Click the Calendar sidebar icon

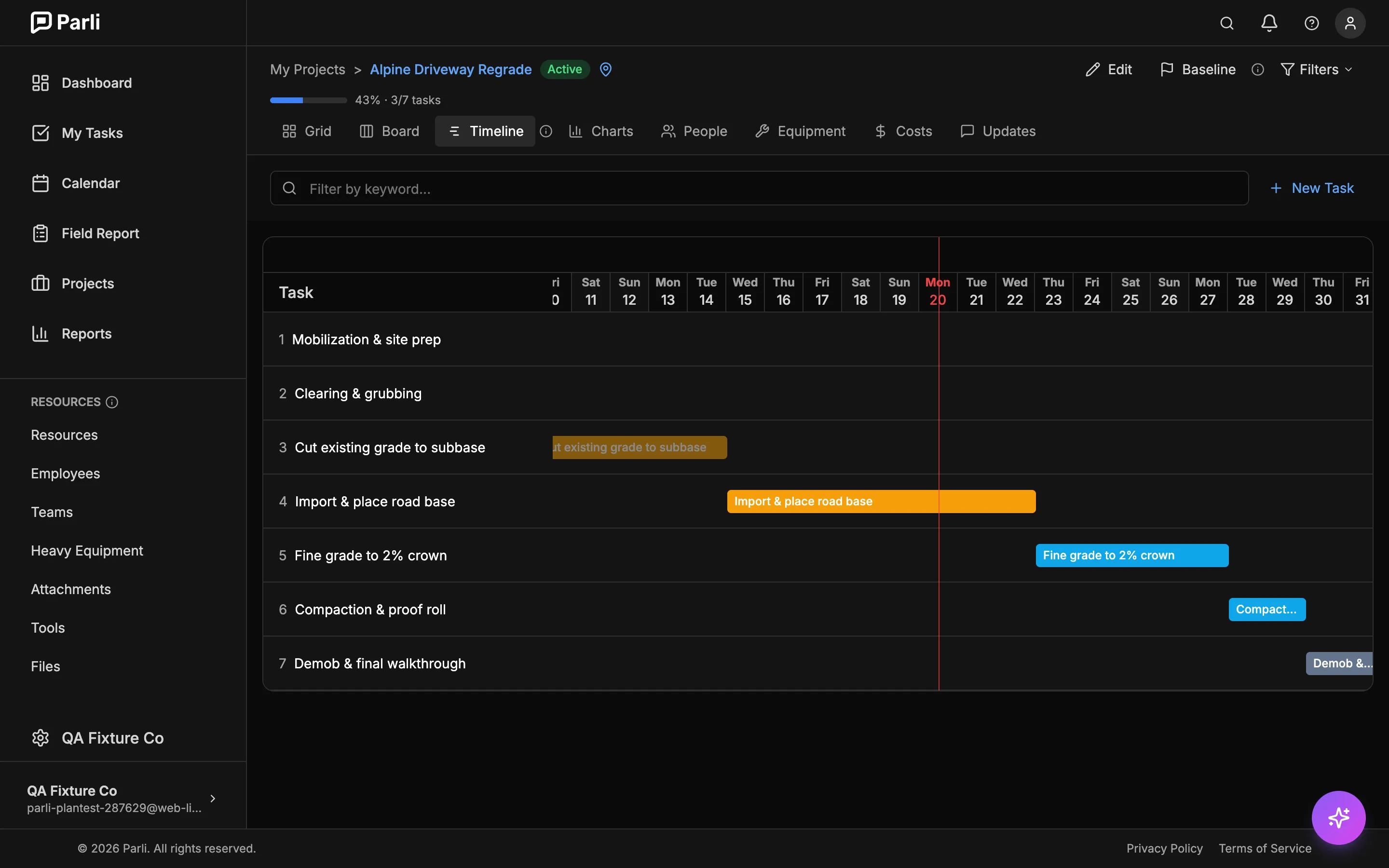pos(40,183)
